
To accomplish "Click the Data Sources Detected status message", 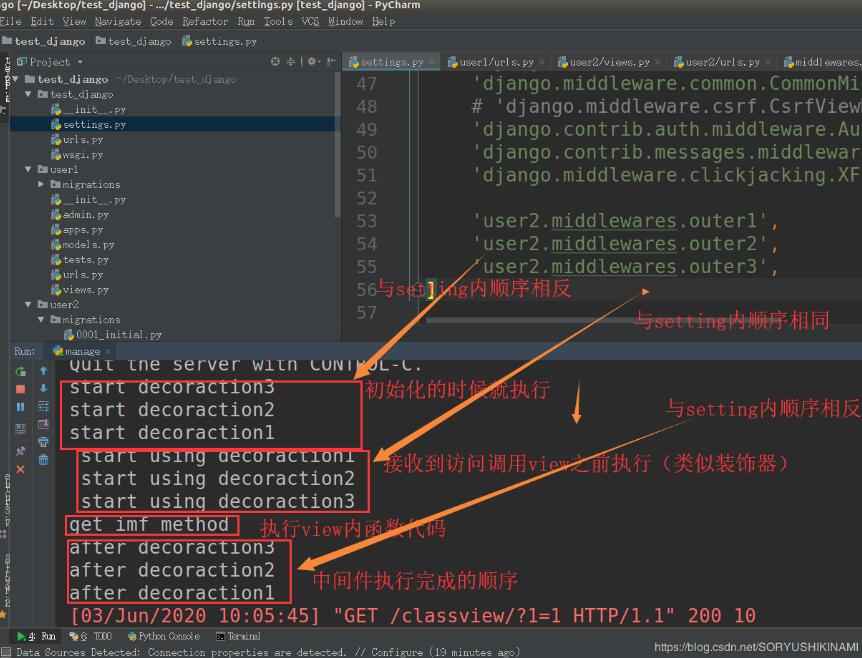I will (267, 653).
